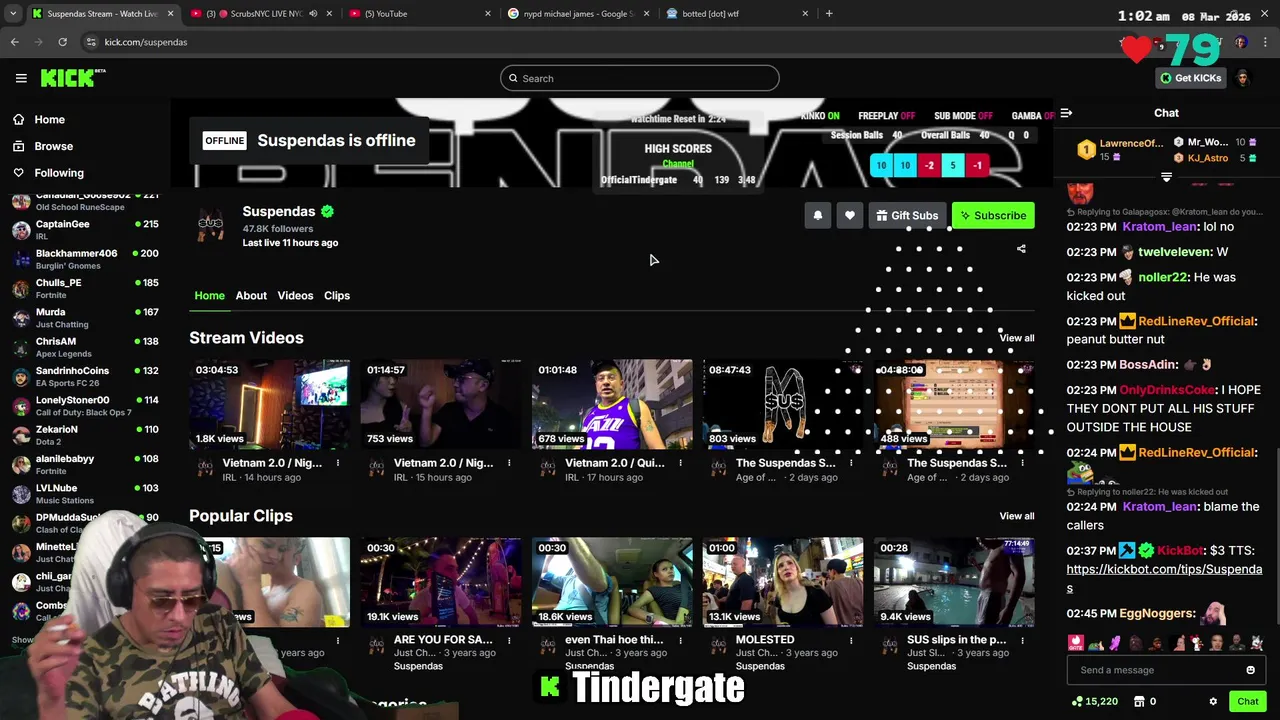Screen dimensions: 1280x720
Task: Open 03:04:53 Vietnam stream video thumbnail
Action: click(270, 404)
